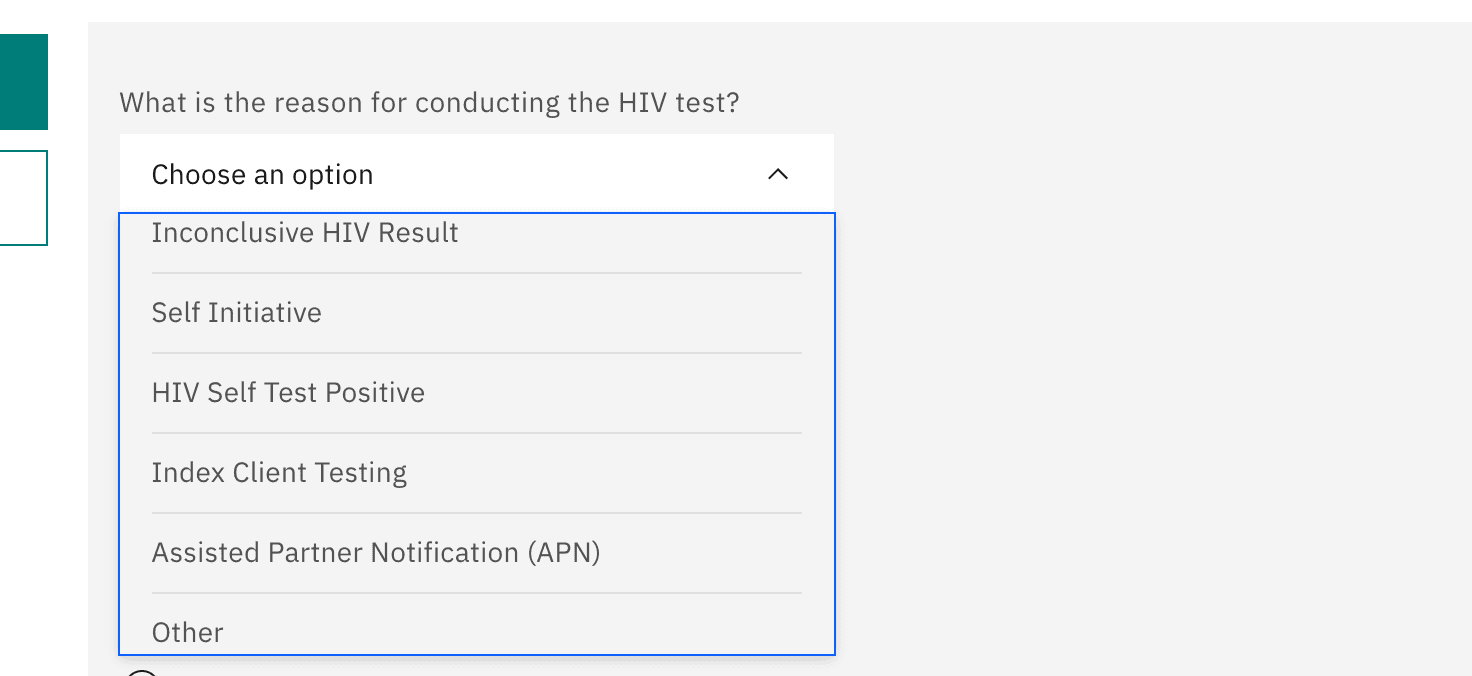Click the solid teal sidebar button
1472x676 pixels.
click(24, 82)
